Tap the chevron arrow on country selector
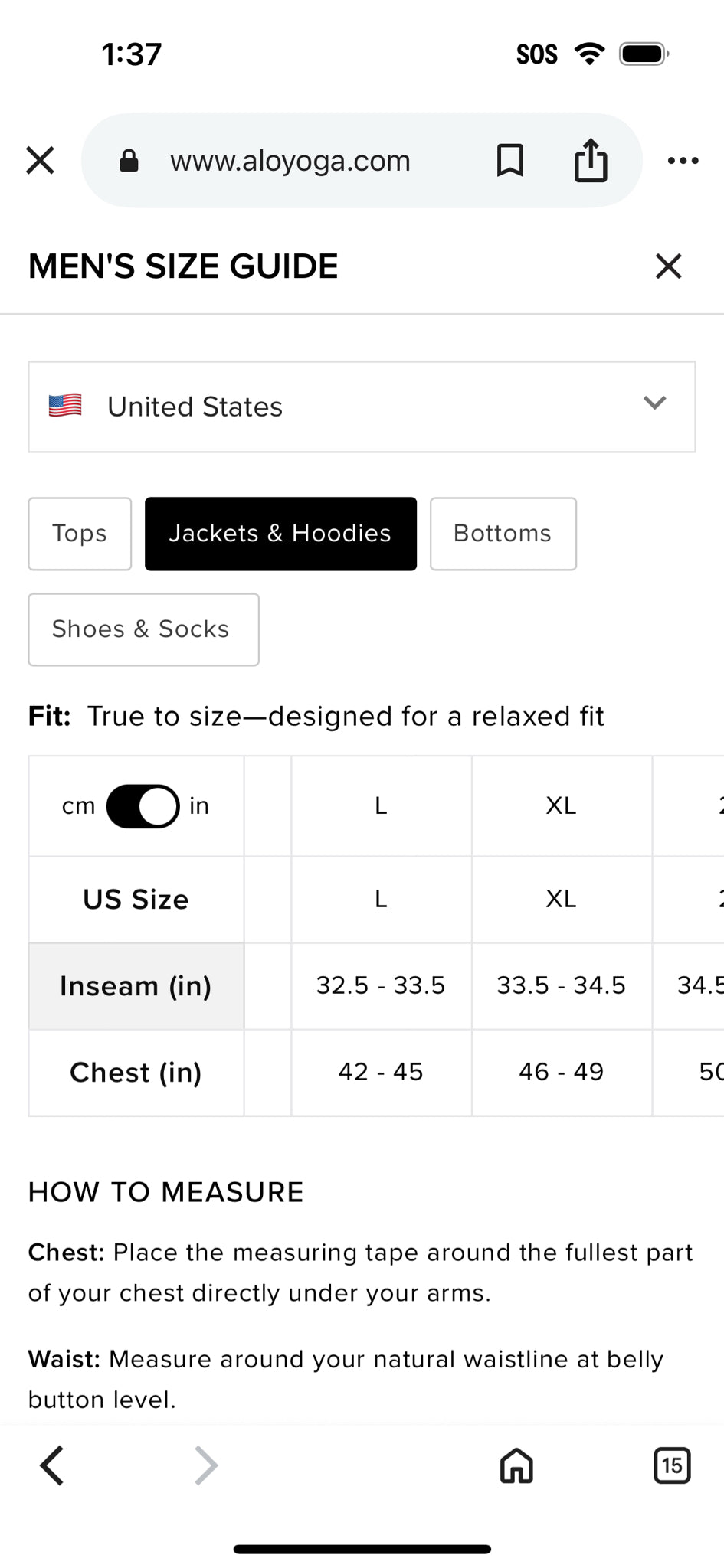724x1568 pixels. click(x=654, y=403)
